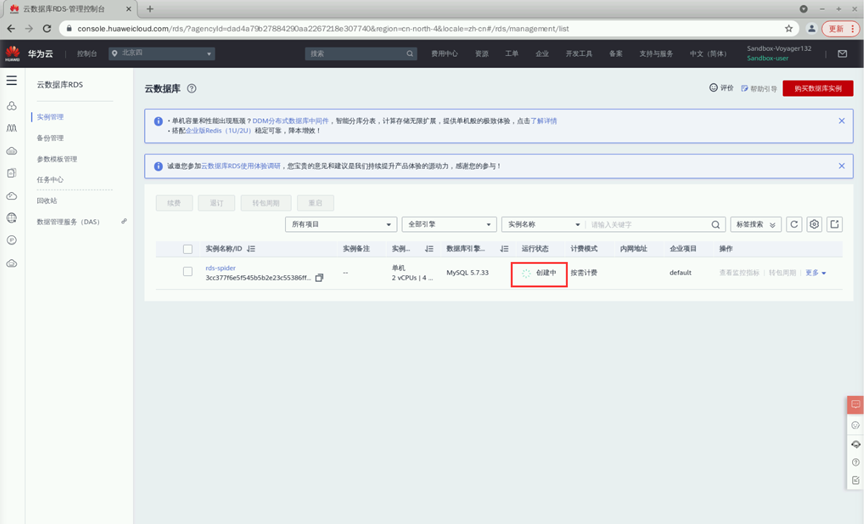Open the 全部引擎 dropdown
Image resolution: width=865 pixels, height=524 pixels.
point(449,224)
